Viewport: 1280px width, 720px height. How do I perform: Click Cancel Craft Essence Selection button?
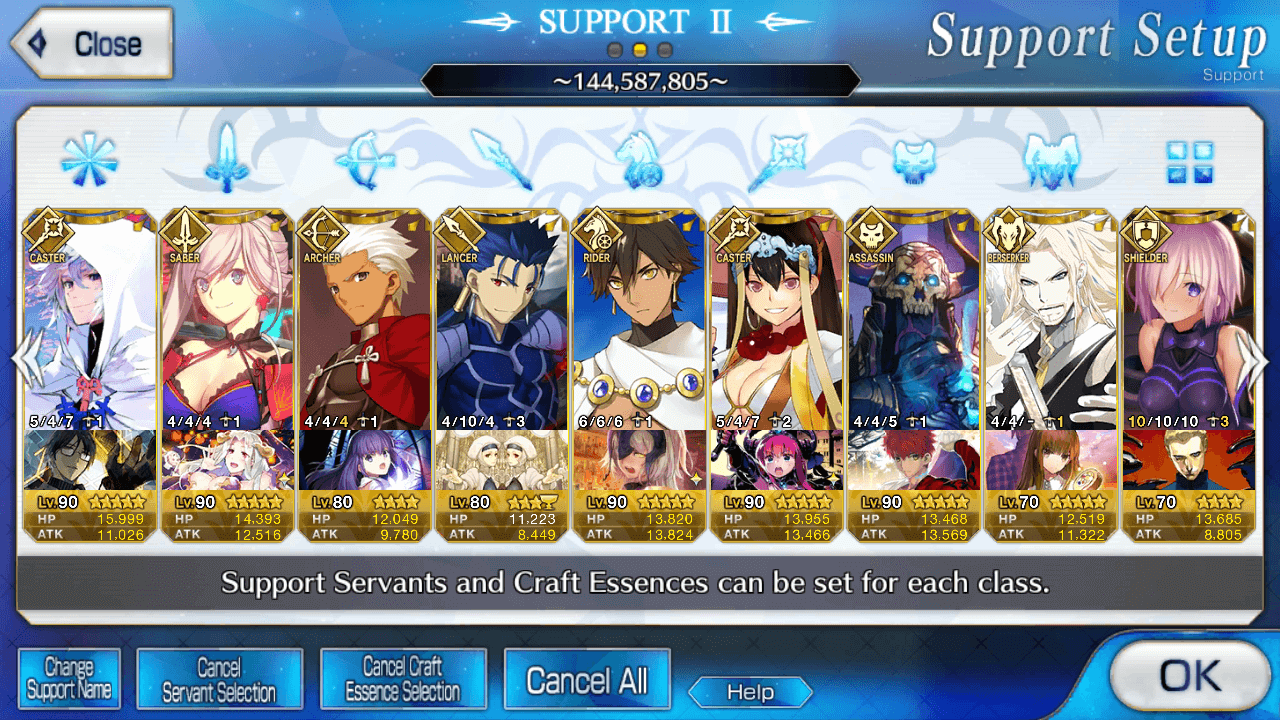click(403, 679)
